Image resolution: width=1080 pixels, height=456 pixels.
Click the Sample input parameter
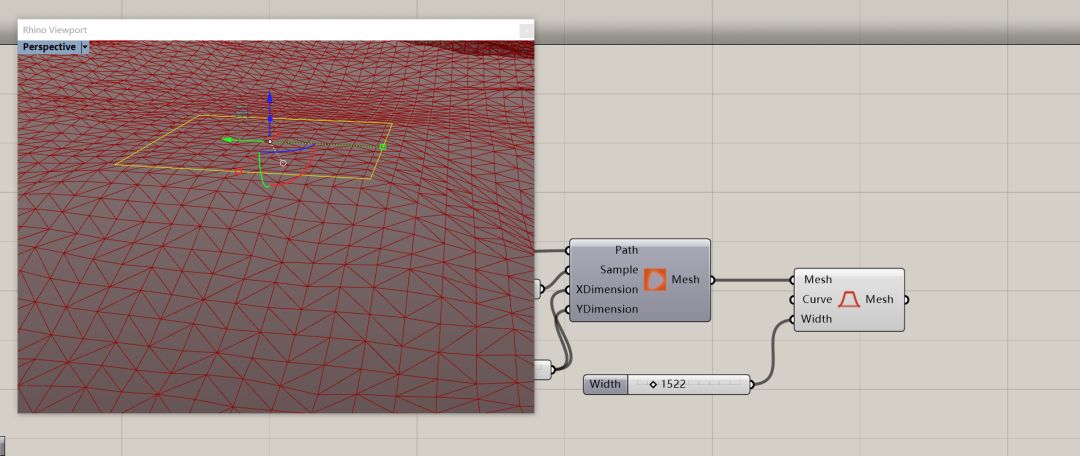click(619, 270)
